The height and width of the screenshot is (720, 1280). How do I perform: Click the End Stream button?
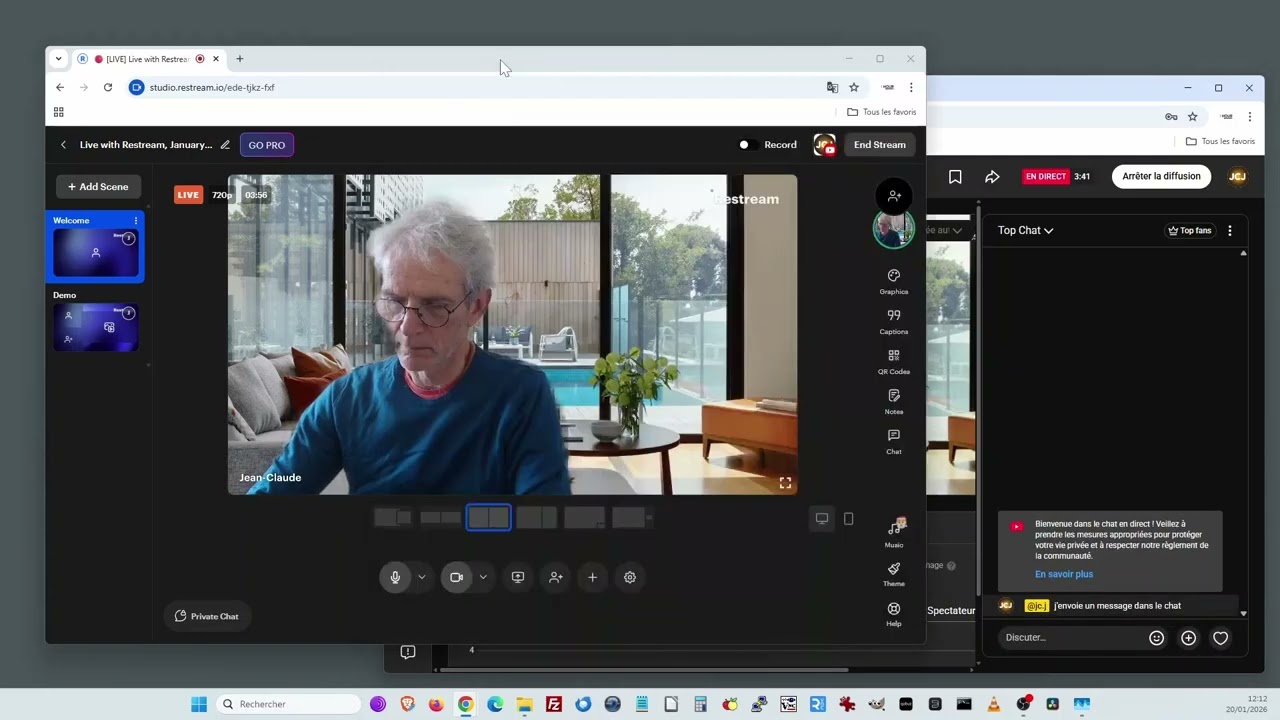(880, 145)
